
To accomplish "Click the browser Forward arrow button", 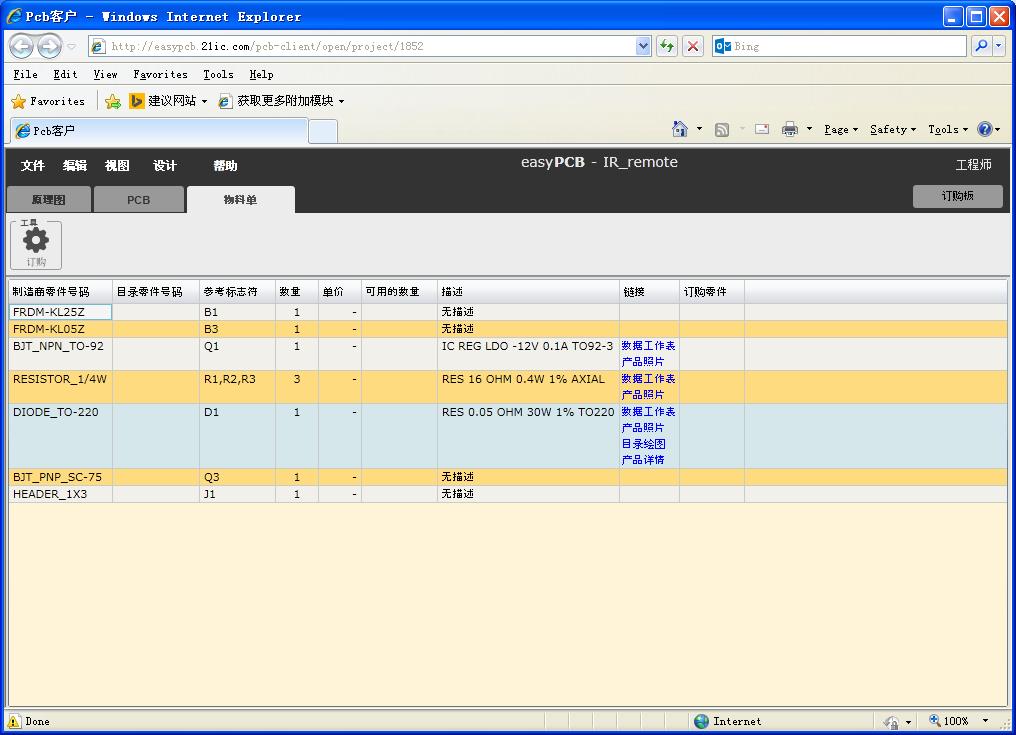I will click(49, 46).
